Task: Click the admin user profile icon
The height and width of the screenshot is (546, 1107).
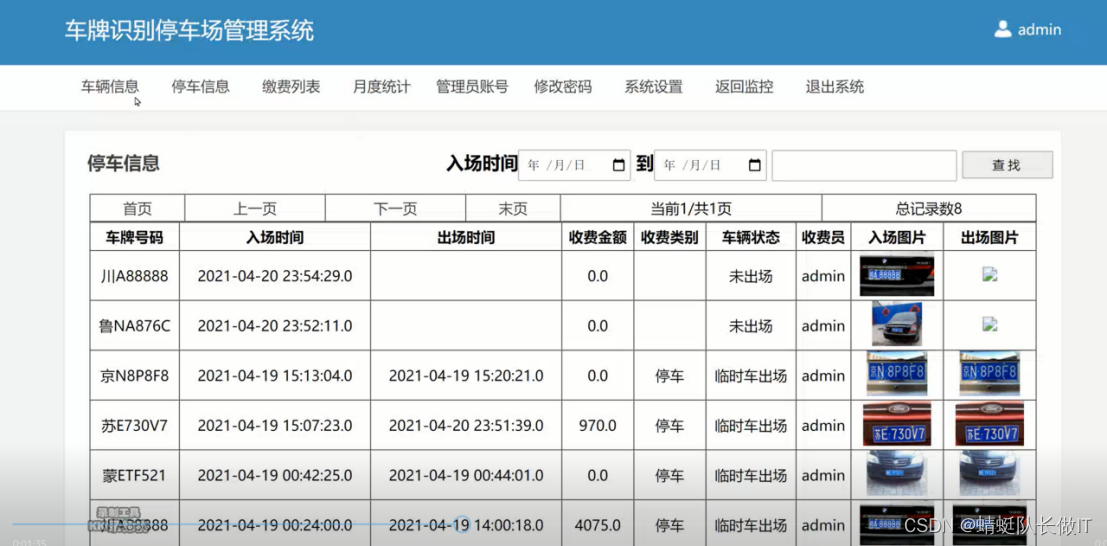Action: tap(1003, 29)
